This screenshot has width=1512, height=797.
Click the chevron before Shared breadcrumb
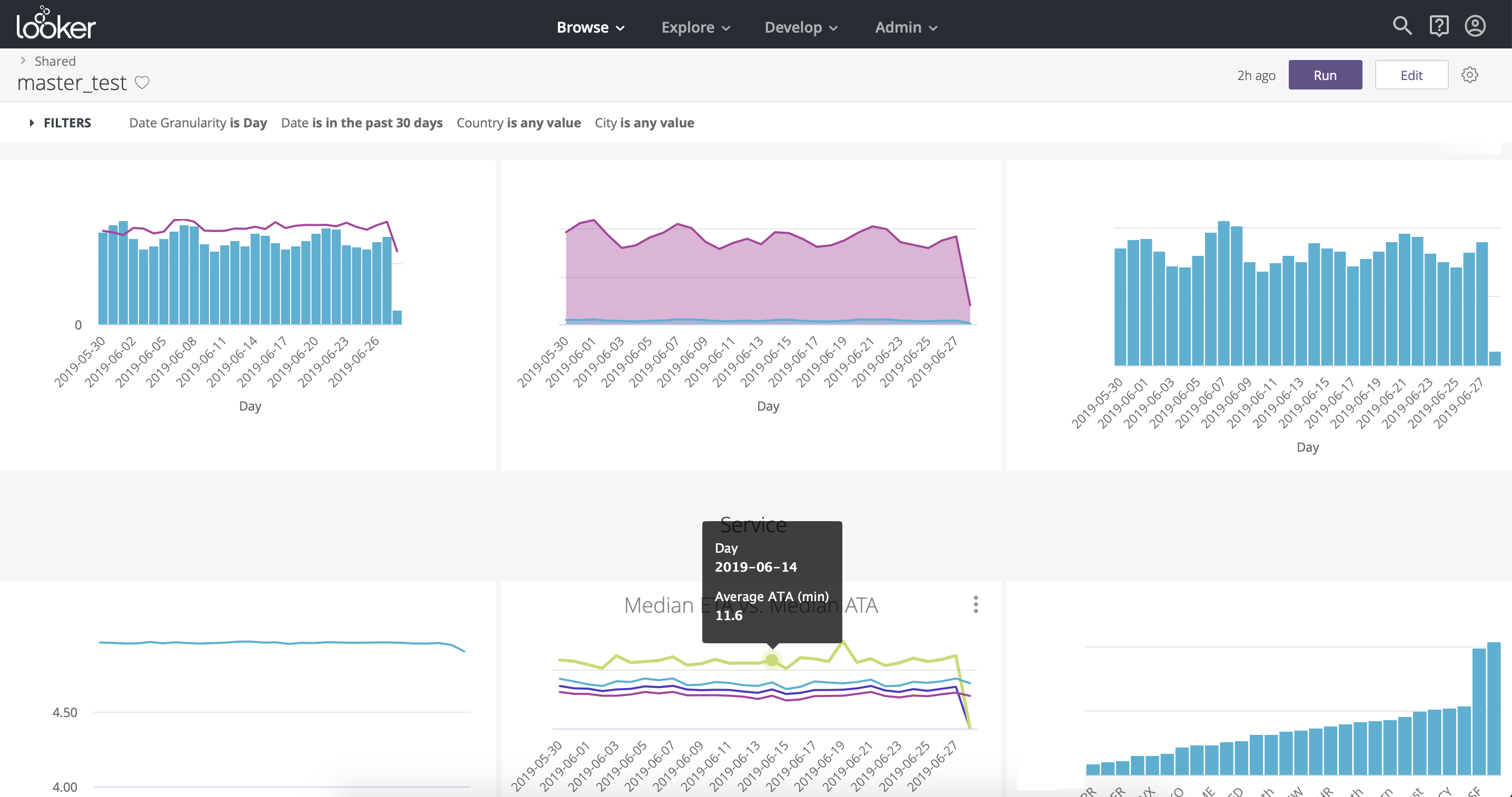[x=23, y=61]
